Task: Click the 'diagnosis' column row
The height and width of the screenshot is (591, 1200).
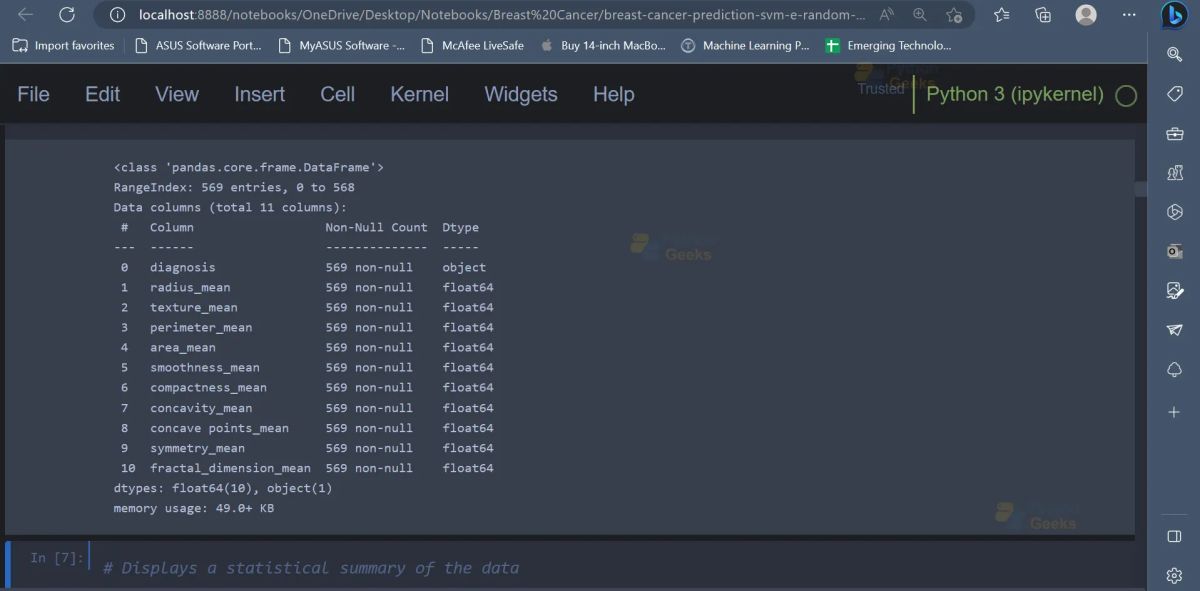Action: 304,267
